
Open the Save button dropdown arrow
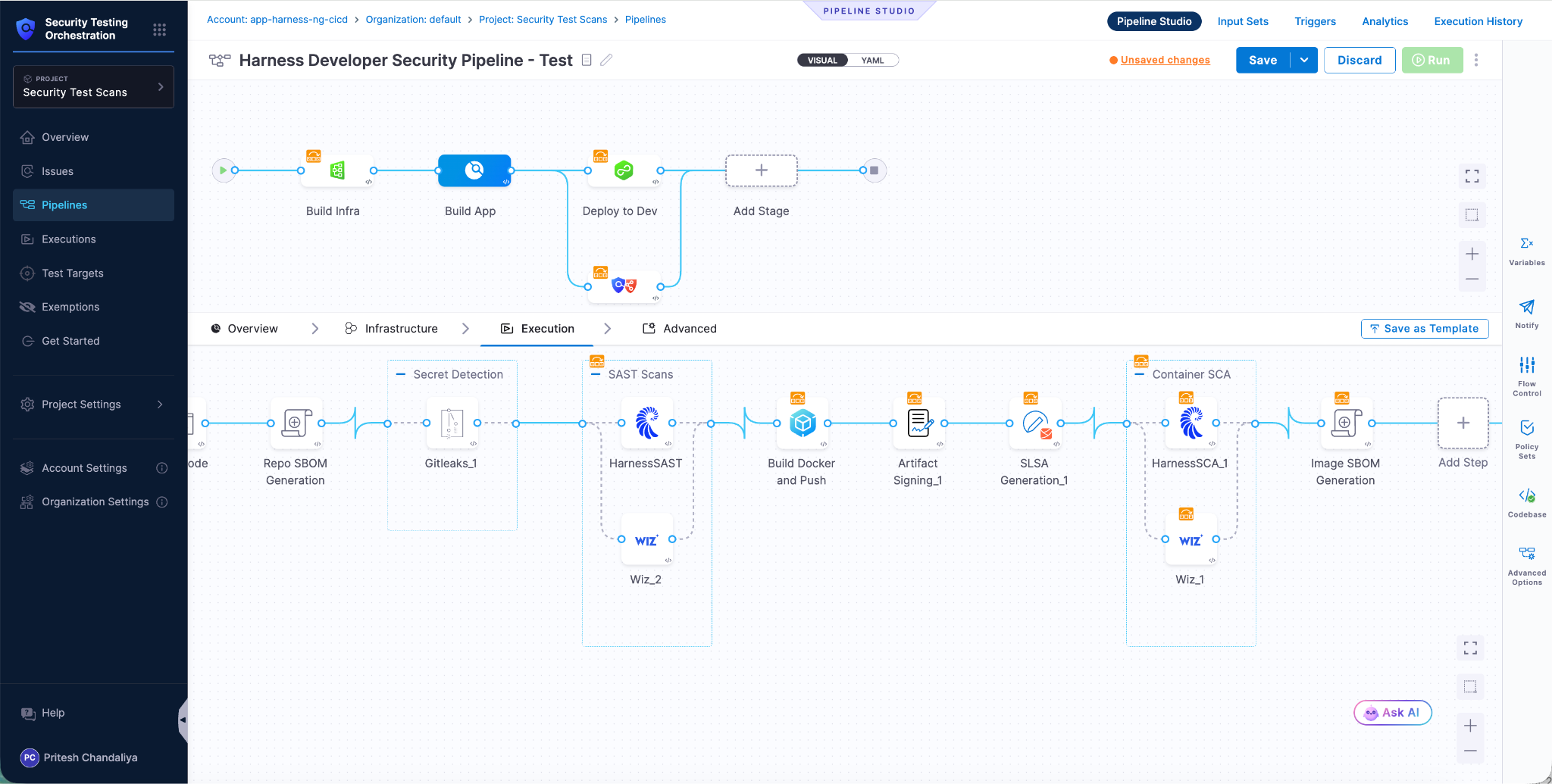[1304, 60]
